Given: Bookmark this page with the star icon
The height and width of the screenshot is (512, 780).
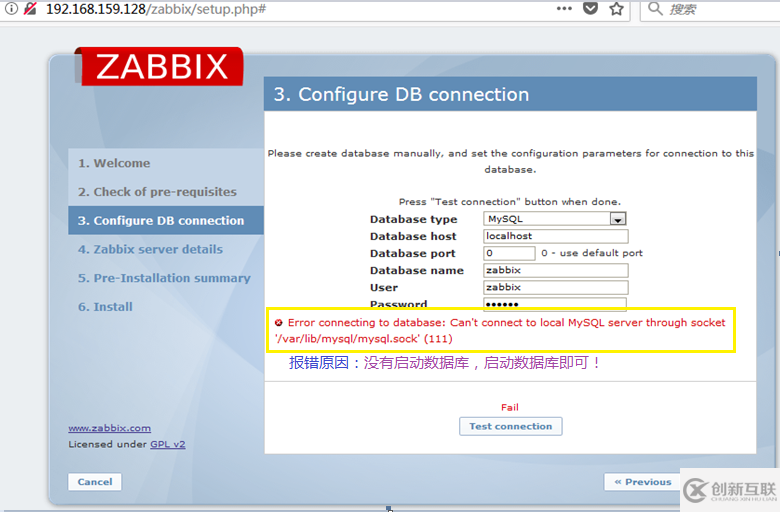Looking at the screenshot, I should (x=616, y=8).
